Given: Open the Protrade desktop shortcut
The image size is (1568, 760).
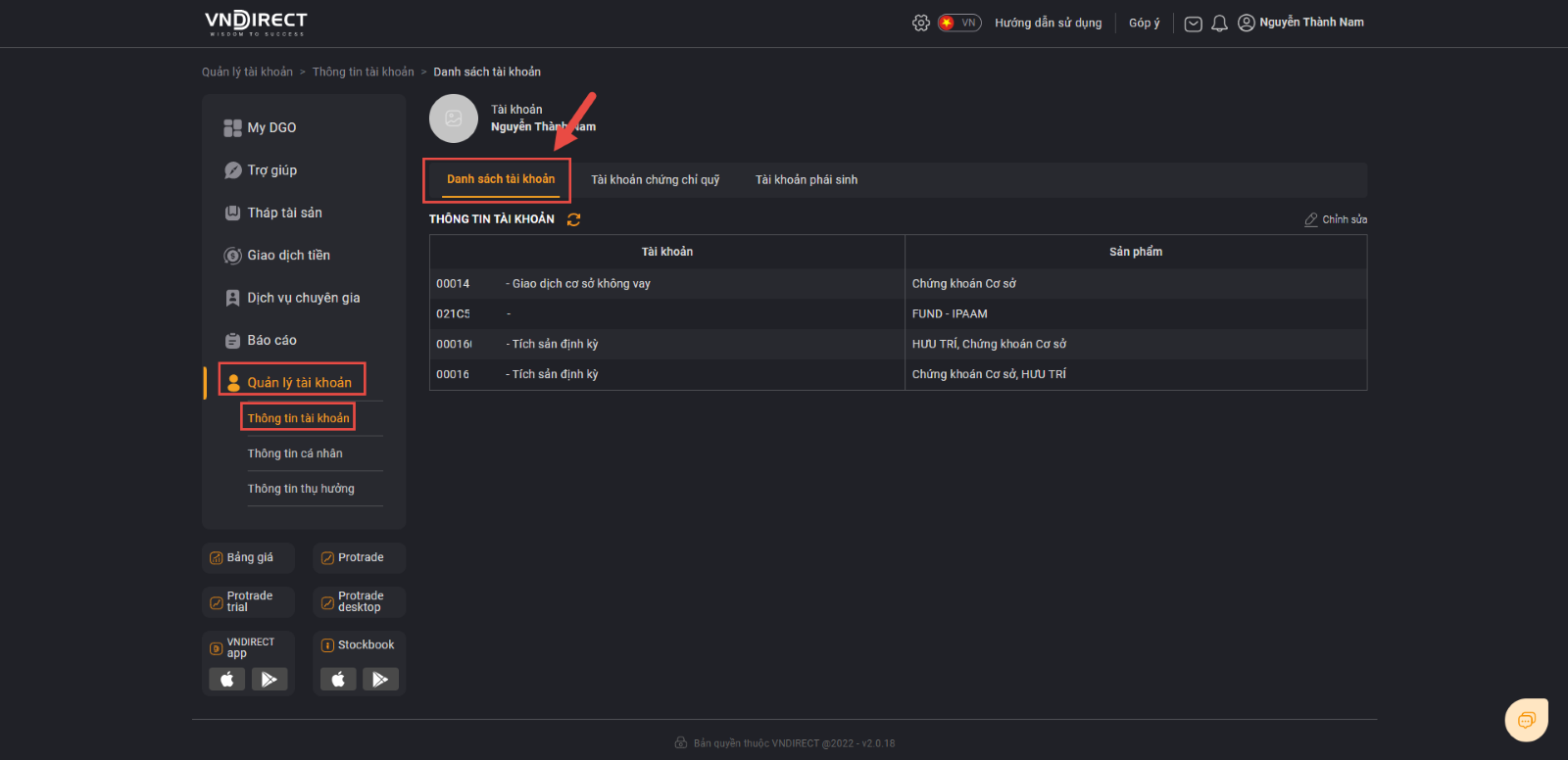Looking at the screenshot, I should click(x=360, y=602).
